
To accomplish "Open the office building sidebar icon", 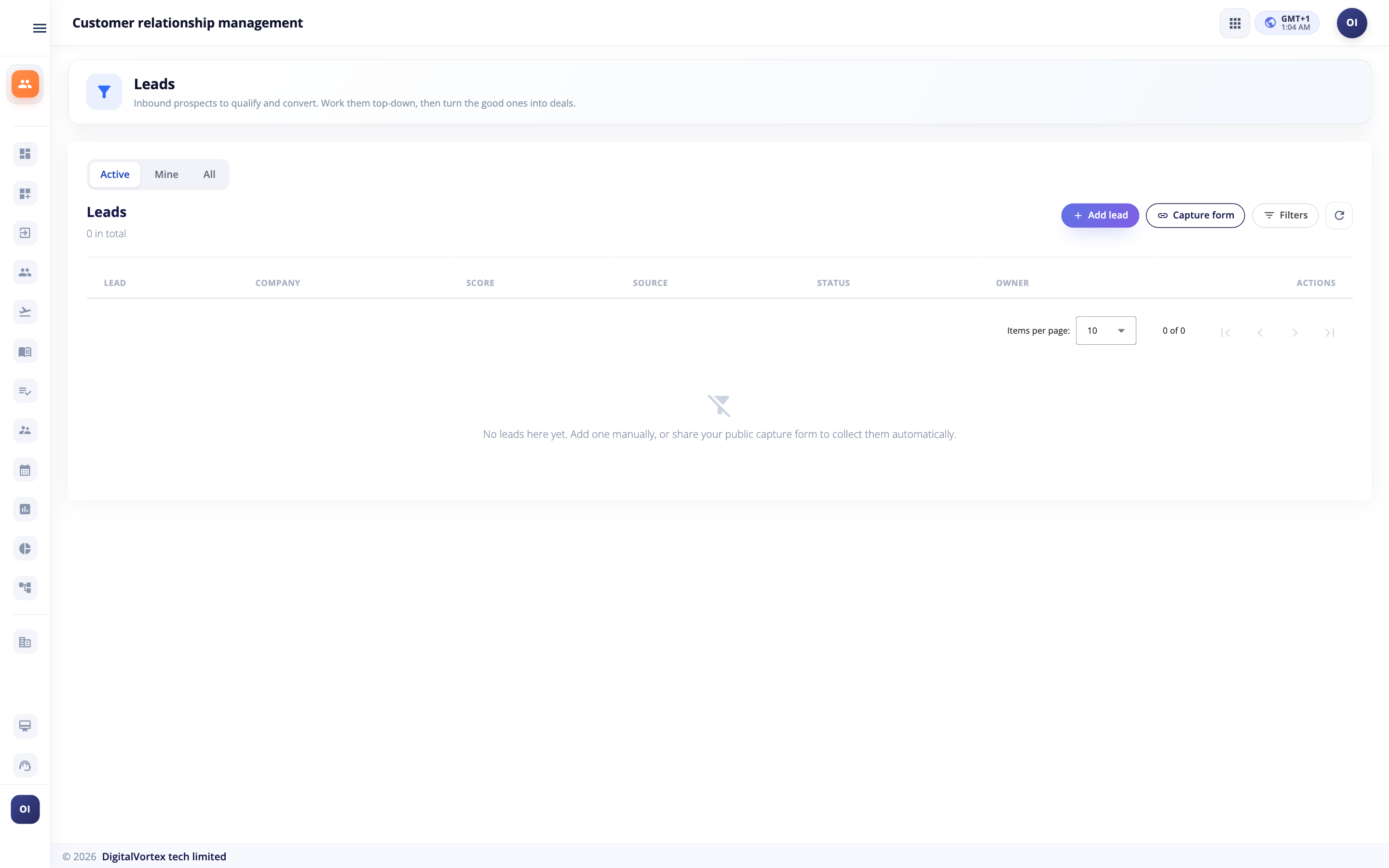I will point(25,642).
